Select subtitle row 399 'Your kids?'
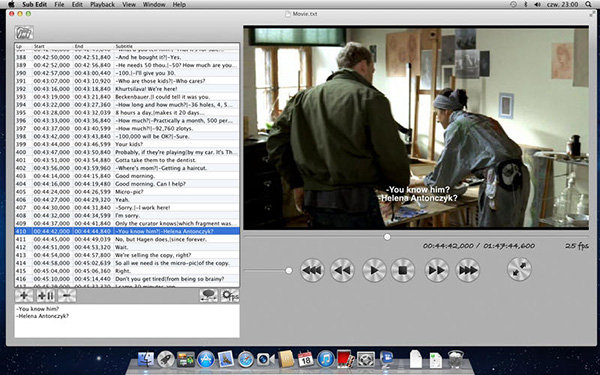 (x=127, y=144)
